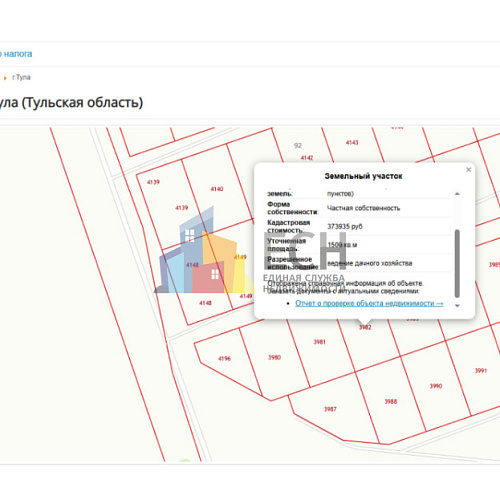Click parcel label 4140 on map
The height and width of the screenshot is (500, 500).
217,189
